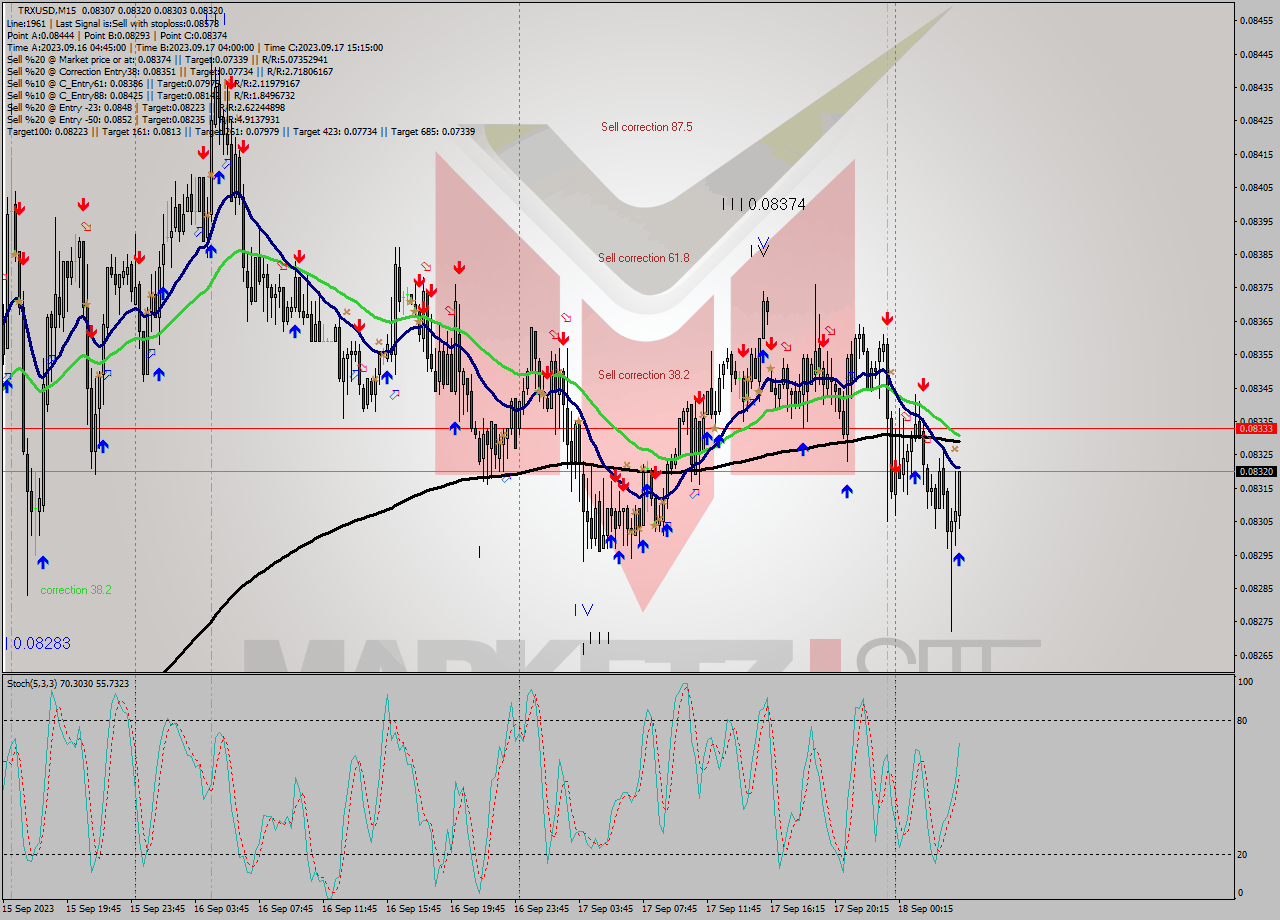The image size is (1280, 920).
Task: Click the 0.08305 price axis value
Action: tap(1256, 521)
